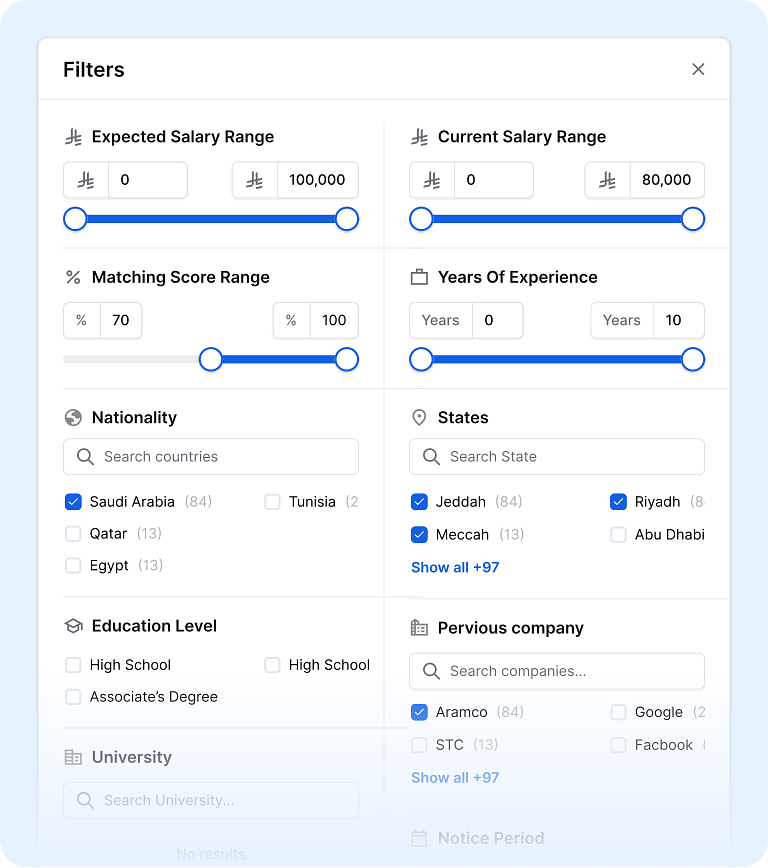Click Show all under States filters
The height and width of the screenshot is (868, 768).
point(455,567)
